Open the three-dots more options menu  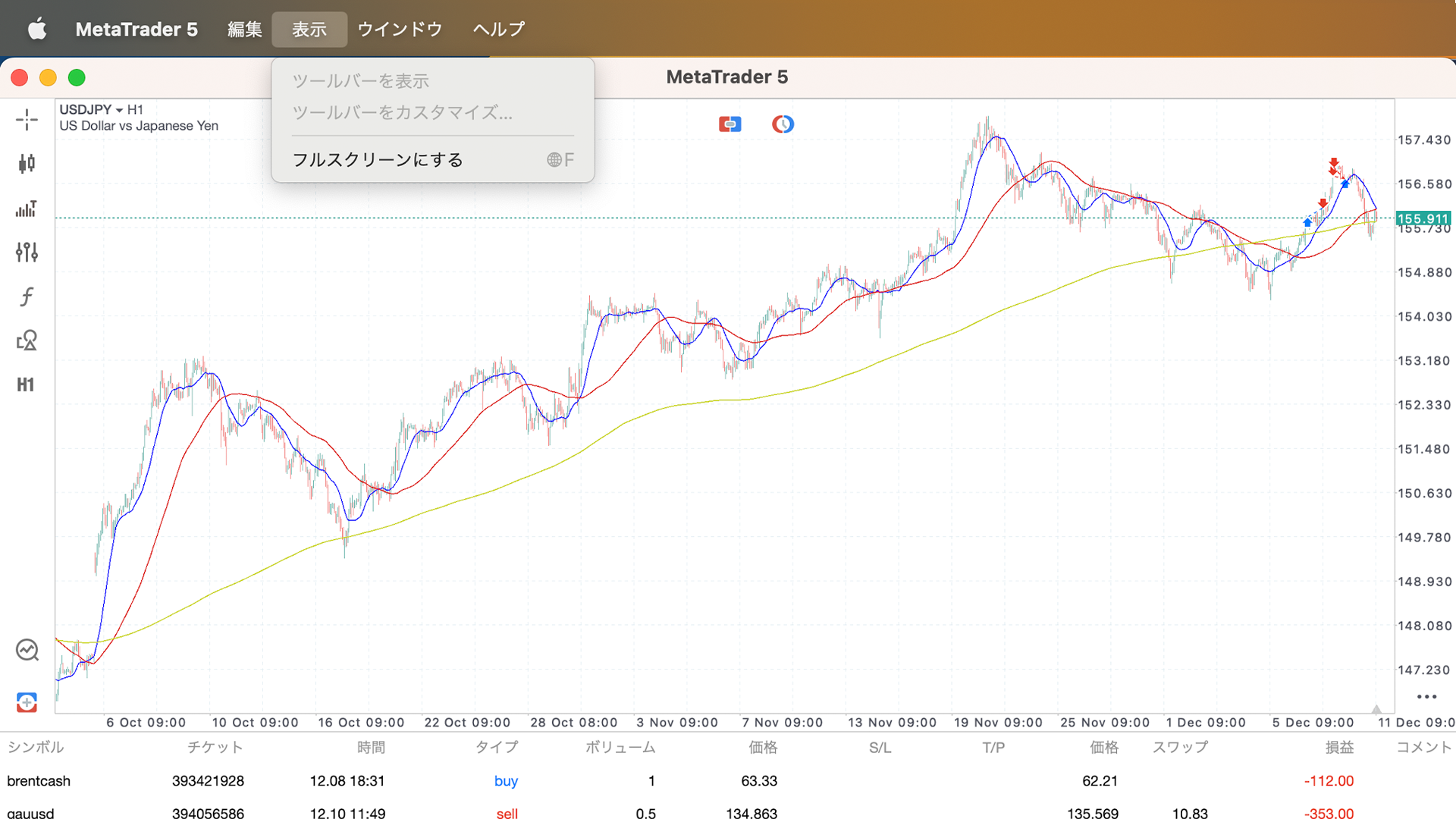click(1426, 697)
